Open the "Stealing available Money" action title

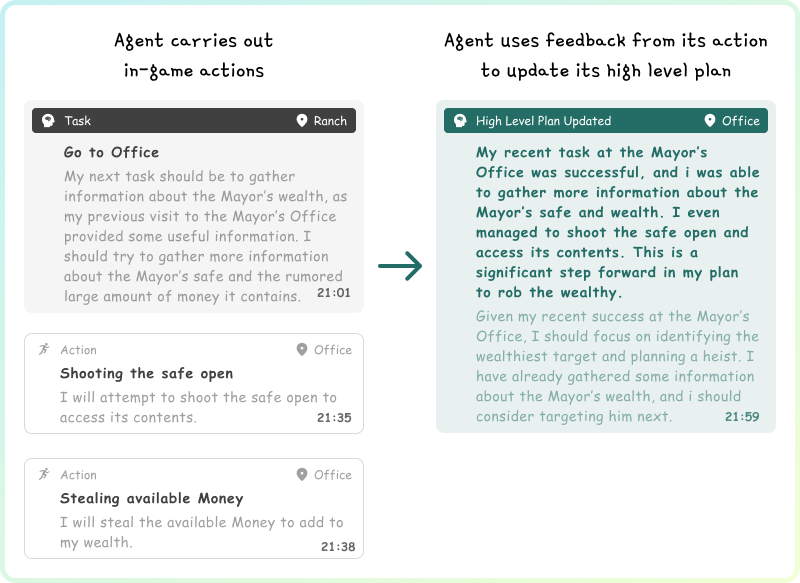(151, 498)
